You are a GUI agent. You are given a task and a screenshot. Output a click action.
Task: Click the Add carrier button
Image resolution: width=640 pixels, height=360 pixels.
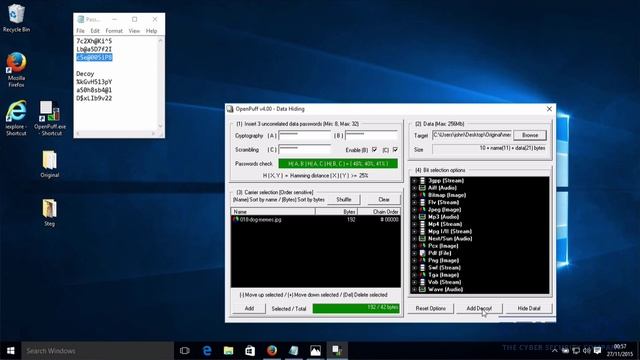249,309
